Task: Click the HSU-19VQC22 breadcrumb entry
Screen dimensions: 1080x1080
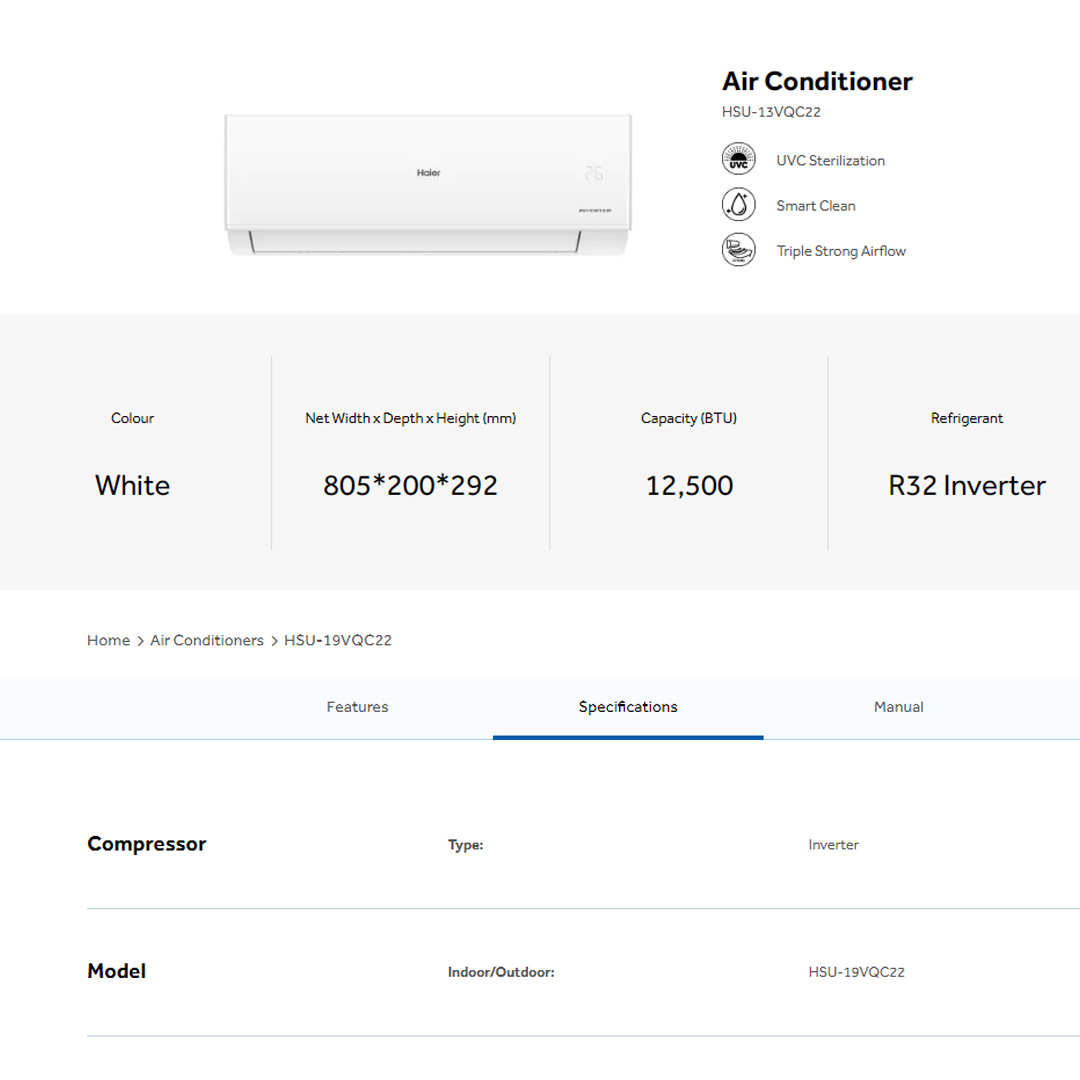Action: (x=337, y=640)
